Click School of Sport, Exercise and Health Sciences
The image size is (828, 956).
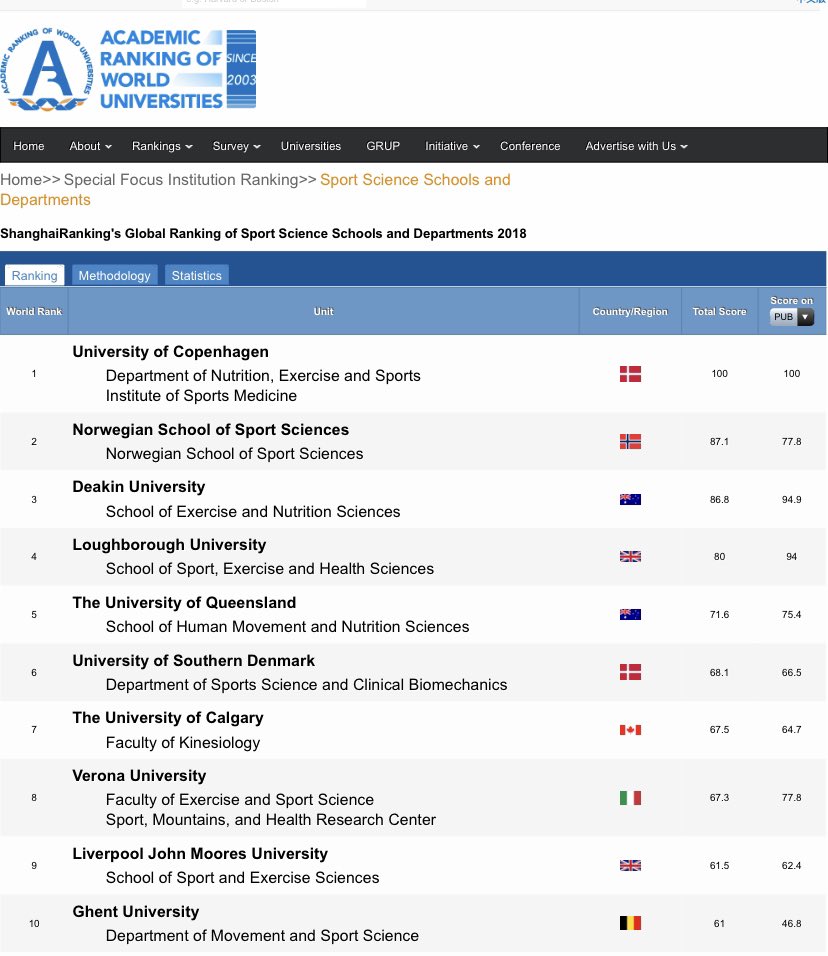269,569
